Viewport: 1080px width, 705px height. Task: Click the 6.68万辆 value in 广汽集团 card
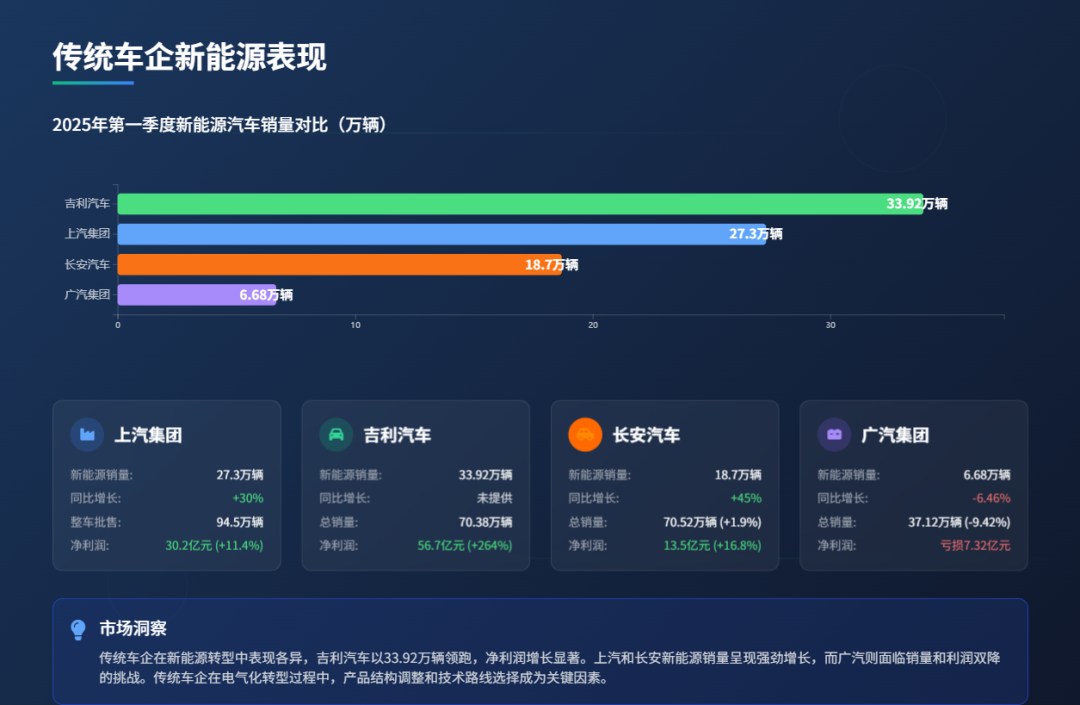pyautogui.click(x=987, y=475)
